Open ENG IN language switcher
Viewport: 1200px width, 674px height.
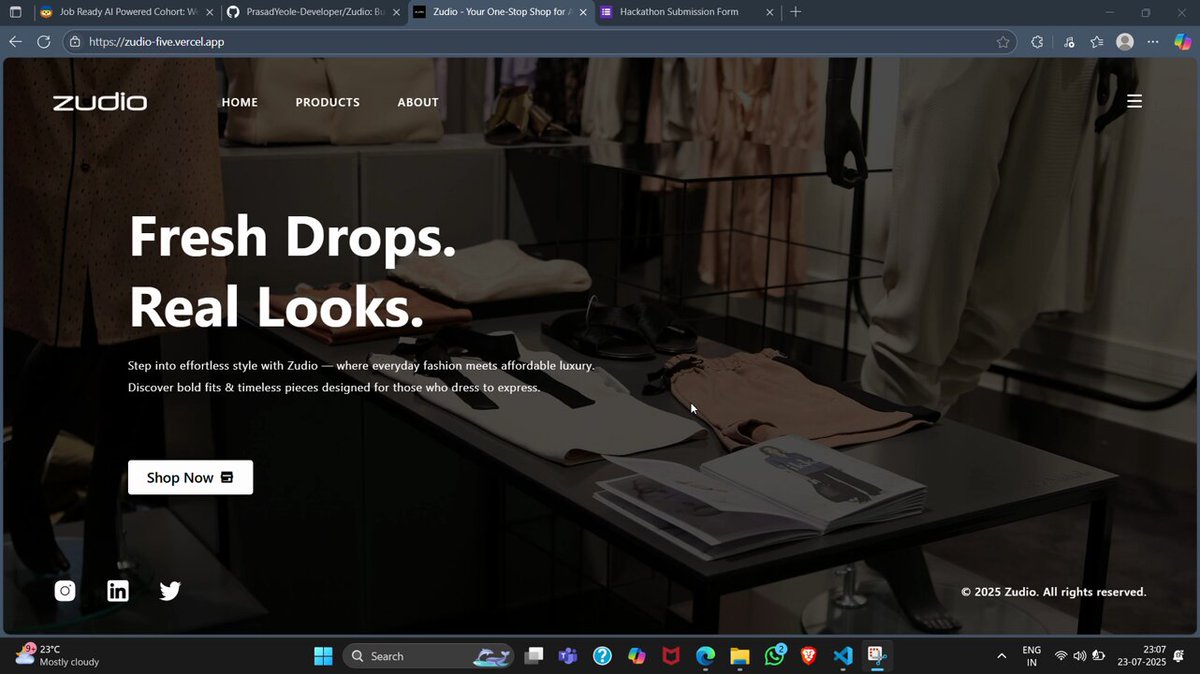[1031, 656]
